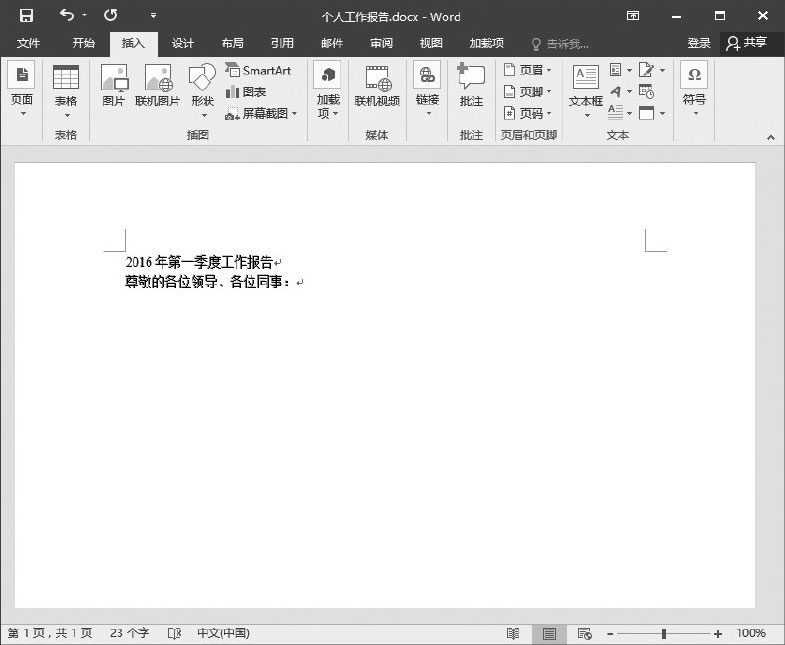The height and width of the screenshot is (645, 785).
Task: Open the 审阅 review tab
Action: [381, 43]
